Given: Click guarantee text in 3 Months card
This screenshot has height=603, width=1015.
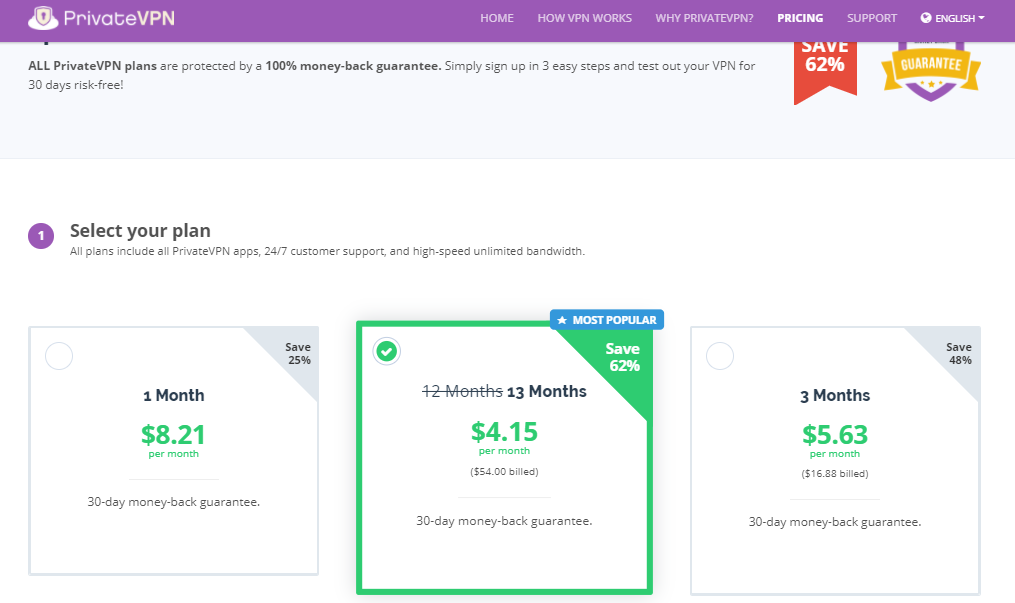Looking at the screenshot, I should (x=835, y=522).
